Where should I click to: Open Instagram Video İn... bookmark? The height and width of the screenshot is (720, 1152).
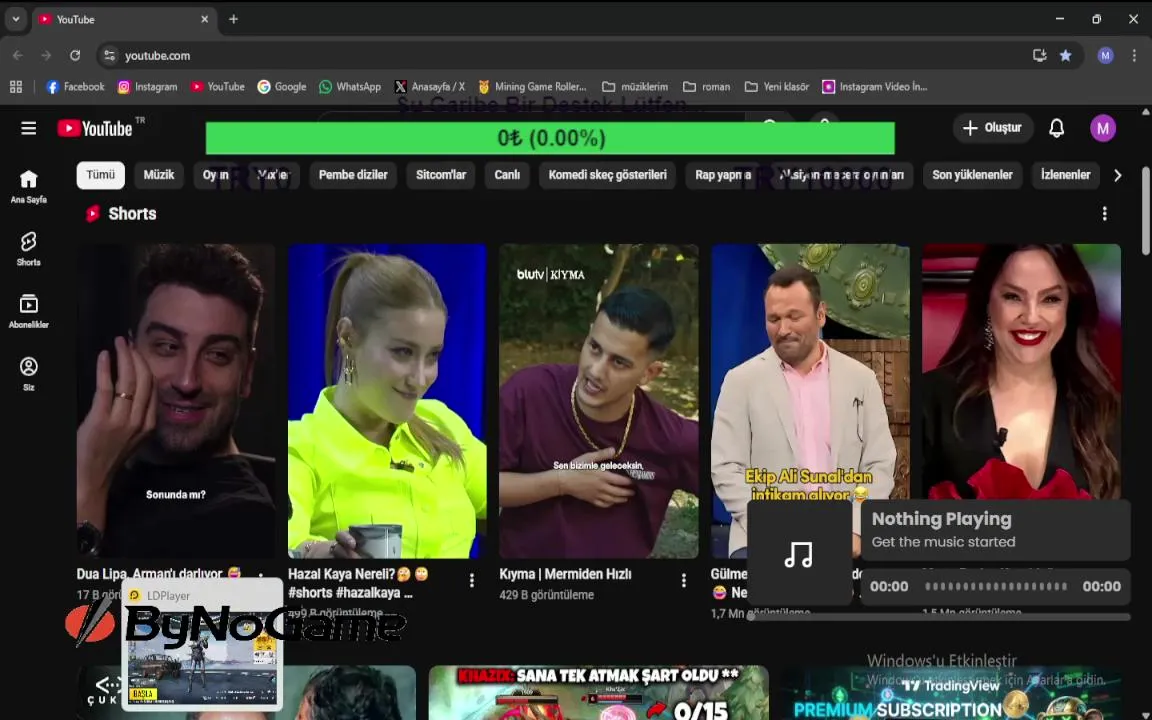coord(874,87)
